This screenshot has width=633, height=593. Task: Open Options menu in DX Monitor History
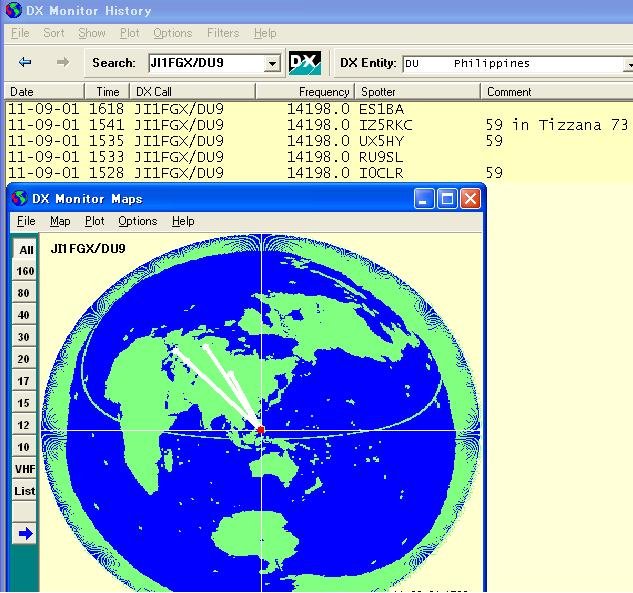(x=173, y=33)
